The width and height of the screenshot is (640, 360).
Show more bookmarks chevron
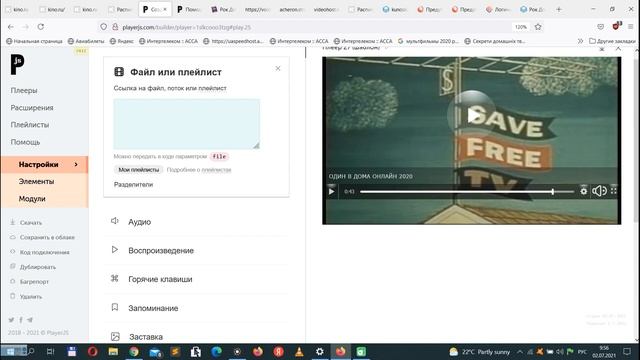[x=580, y=41]
